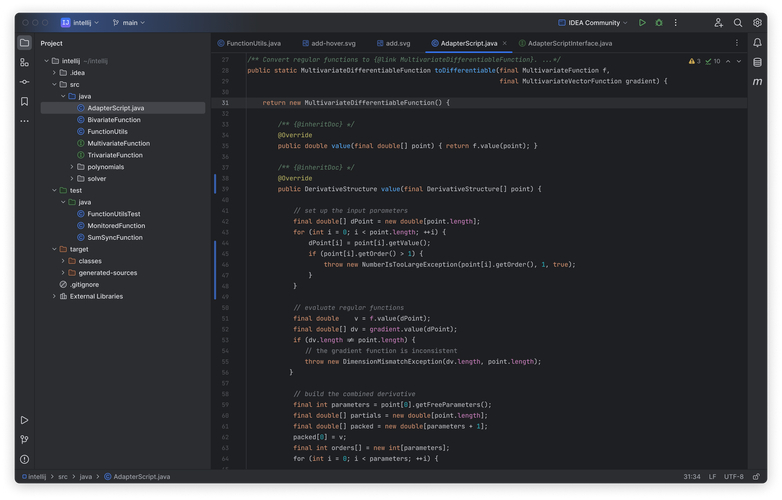The height and width of the screenshot is (500, 782).
Task: Collapse the intellij root folder
Action: coord(46,61)
